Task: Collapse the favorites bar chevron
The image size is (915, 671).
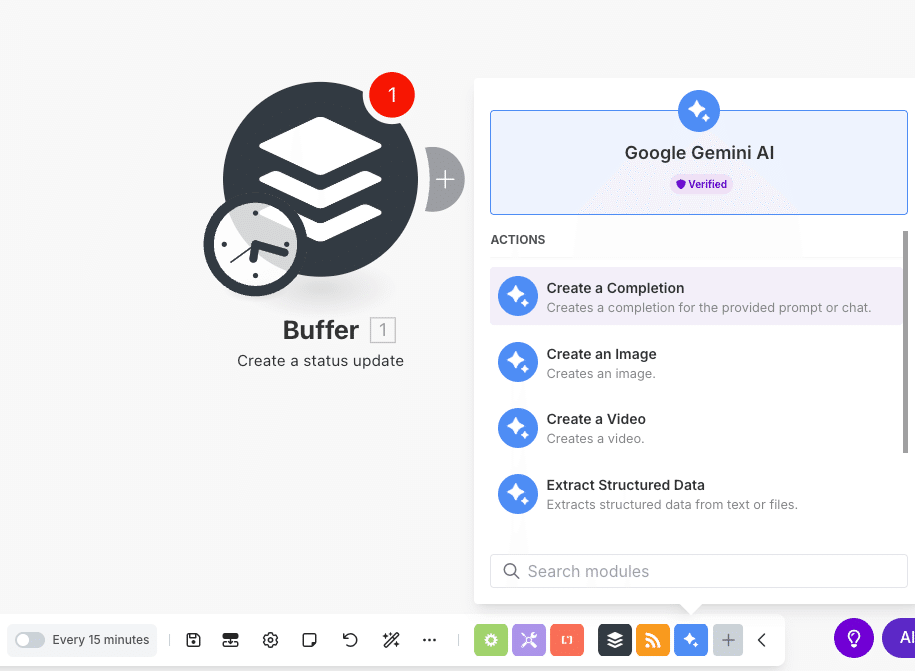Action: pyautogui.click(x=762, y=640)
